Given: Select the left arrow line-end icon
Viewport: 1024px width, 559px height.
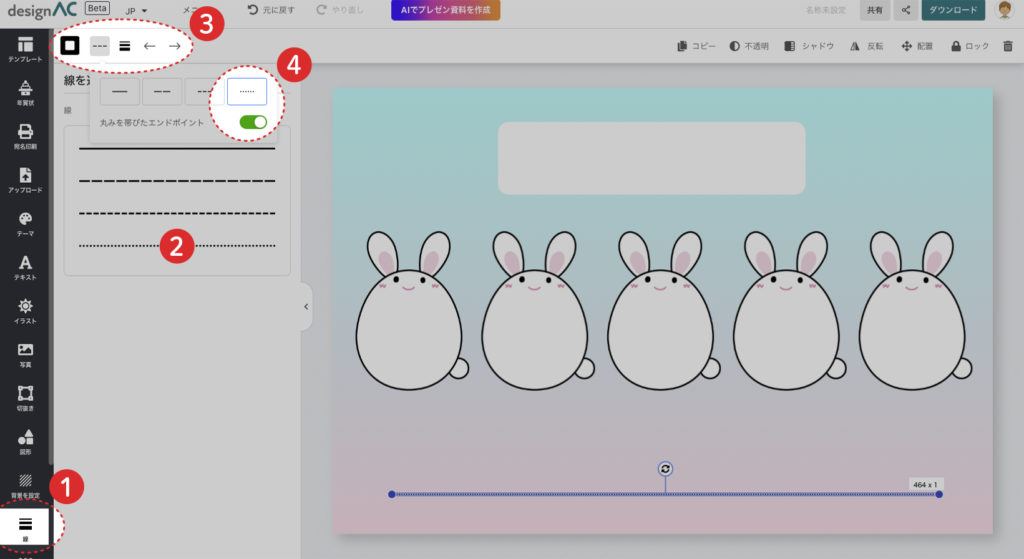Looking at the screenshot, I should tap(150, 46).
